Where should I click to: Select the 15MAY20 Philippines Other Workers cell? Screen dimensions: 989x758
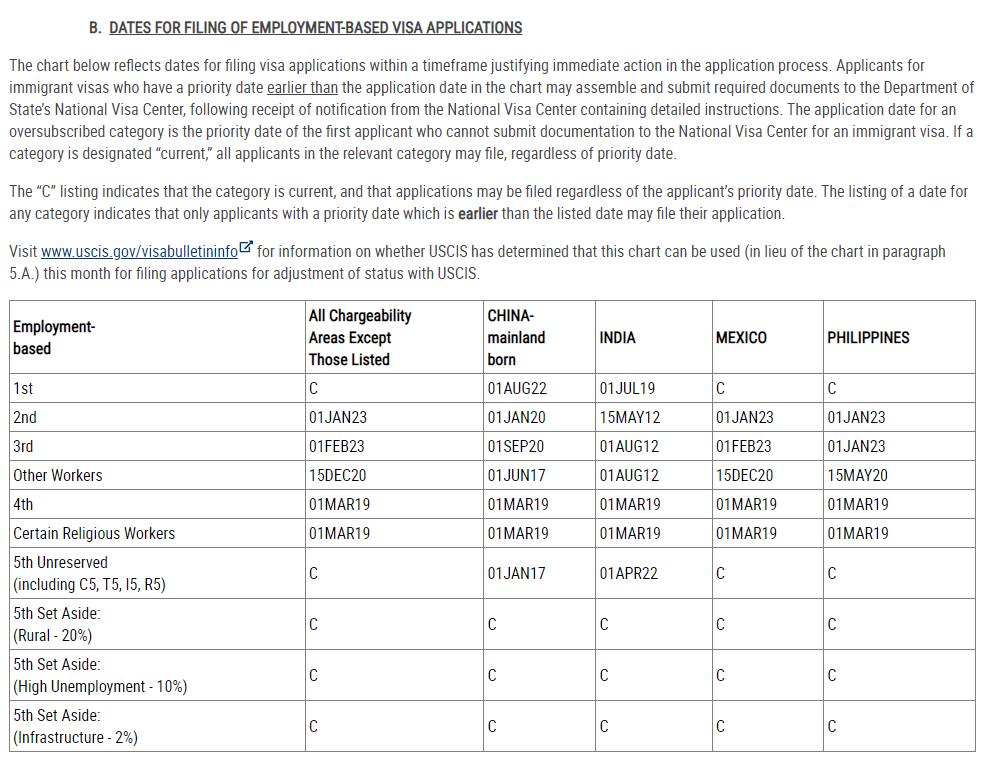857,476
